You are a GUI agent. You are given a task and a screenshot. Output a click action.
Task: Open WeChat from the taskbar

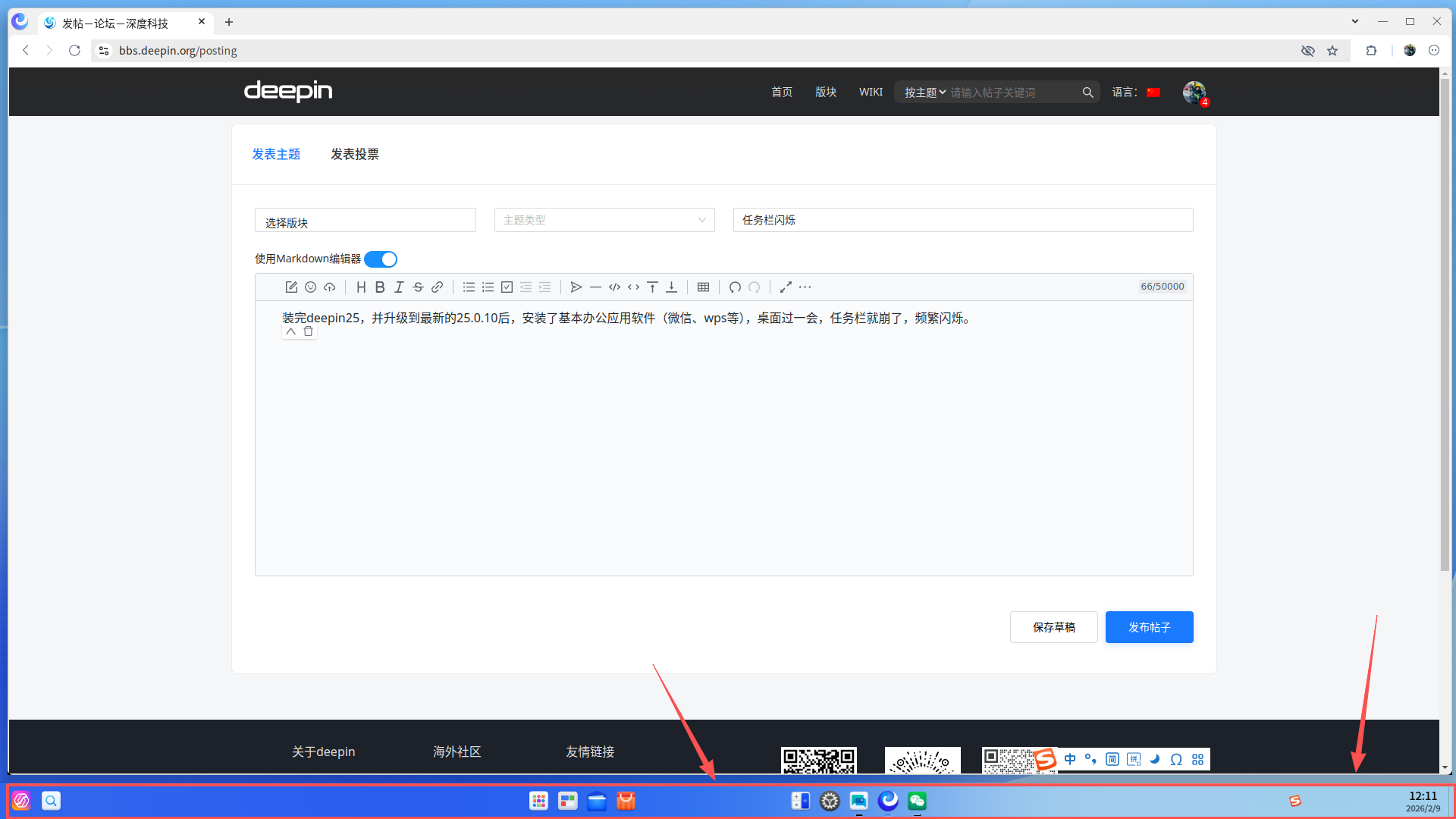pyautogui.click(x=917, y=801)
